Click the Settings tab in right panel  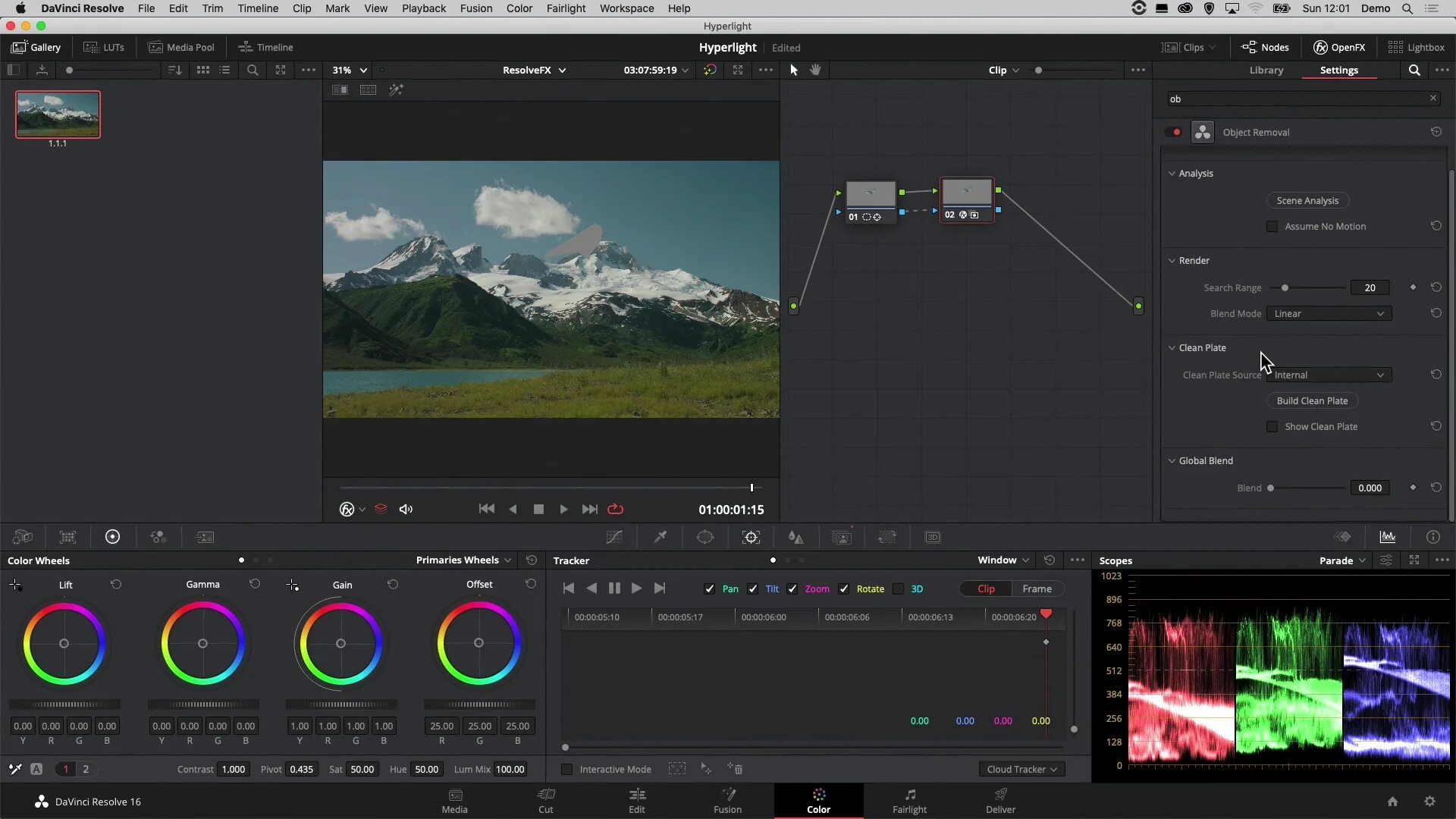point(1339,70)
